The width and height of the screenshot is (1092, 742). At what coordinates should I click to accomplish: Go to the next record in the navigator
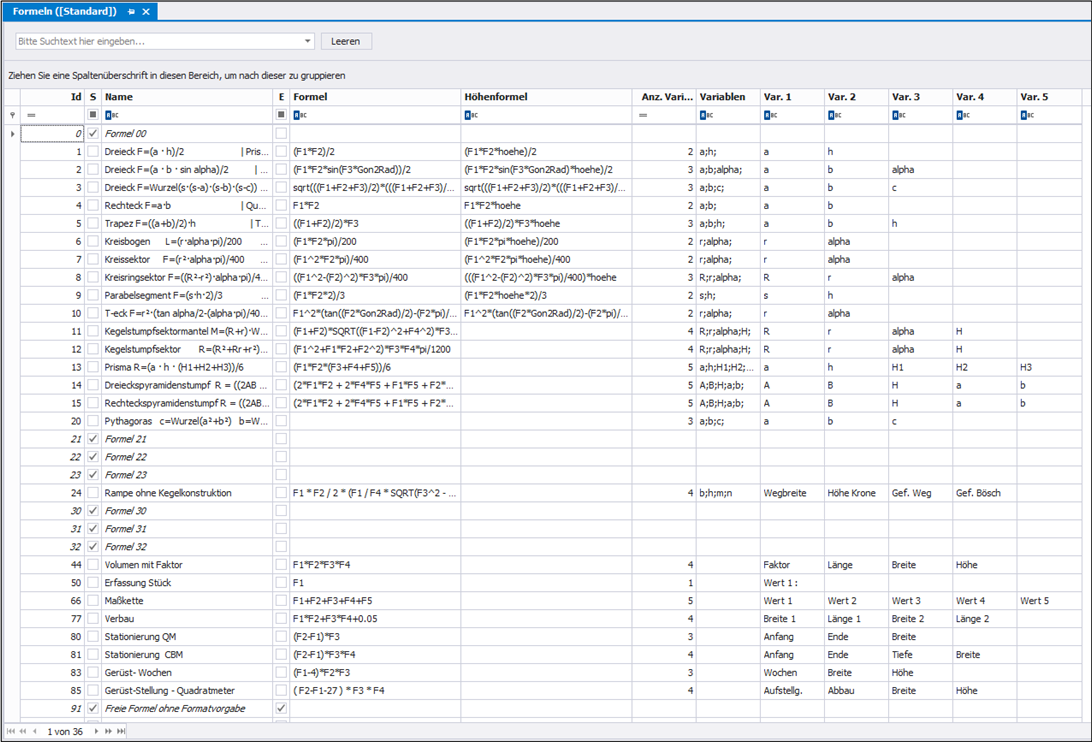[97, 732]
